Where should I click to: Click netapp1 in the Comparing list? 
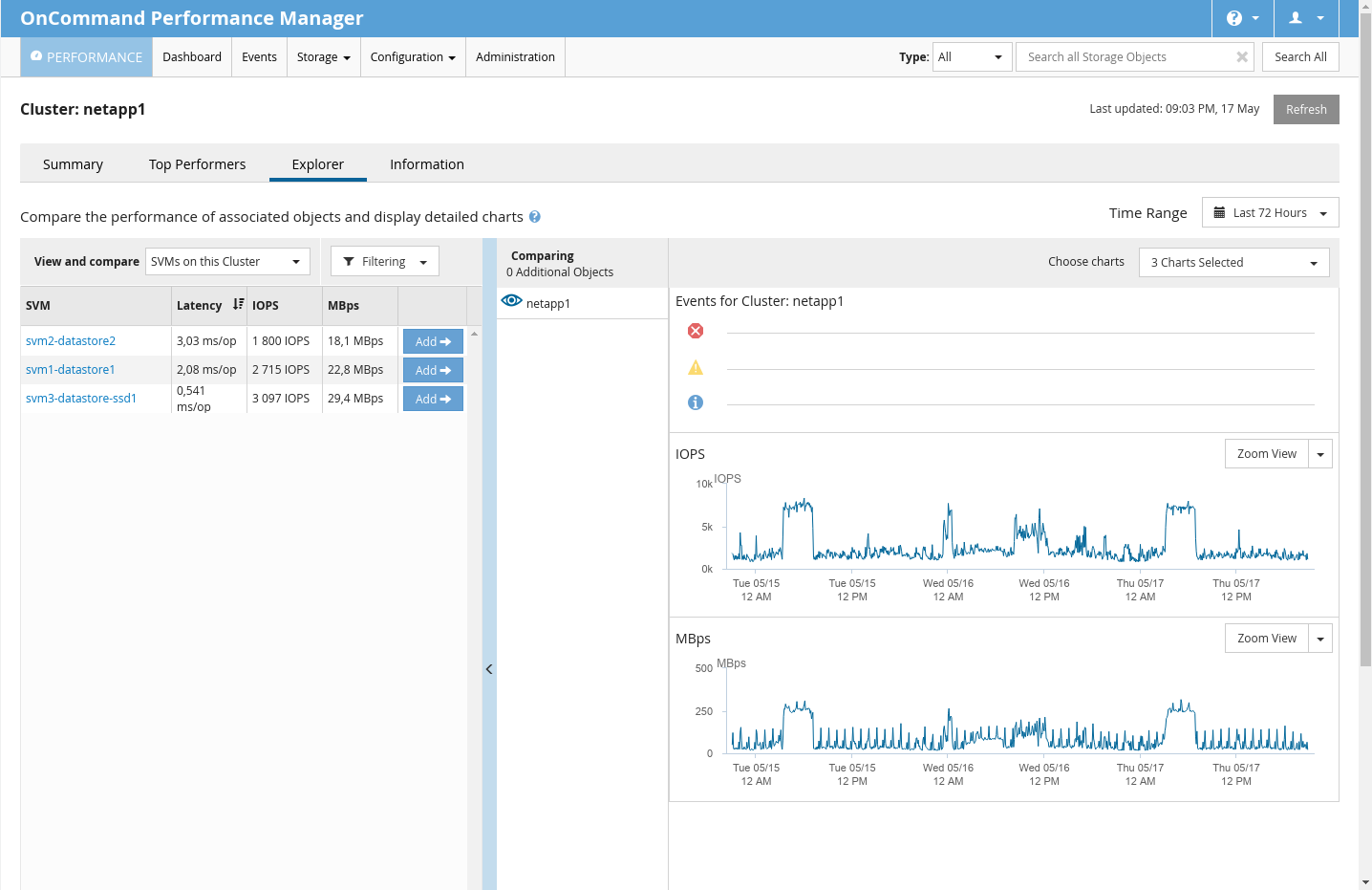coord(548,304)
